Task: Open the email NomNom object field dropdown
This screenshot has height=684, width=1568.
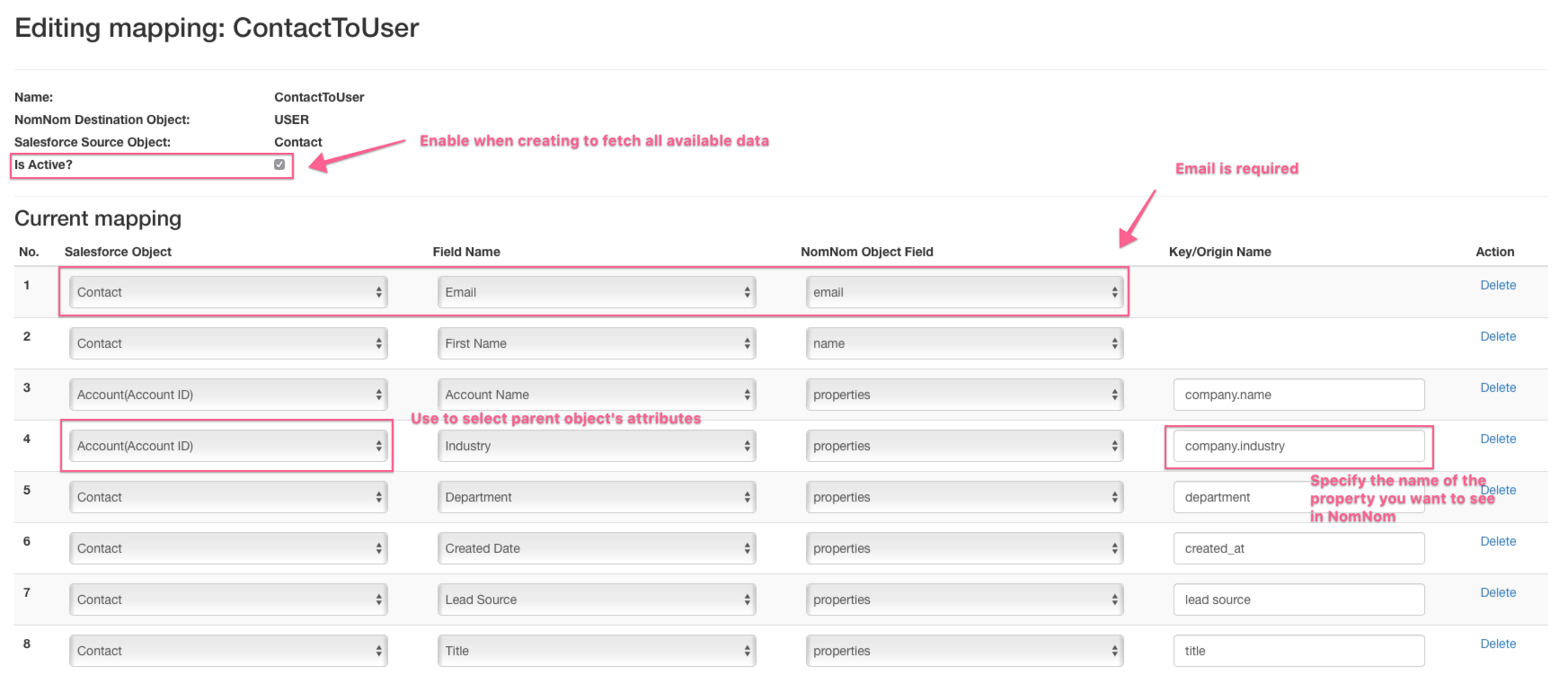Action: click(x=964, y=292)
